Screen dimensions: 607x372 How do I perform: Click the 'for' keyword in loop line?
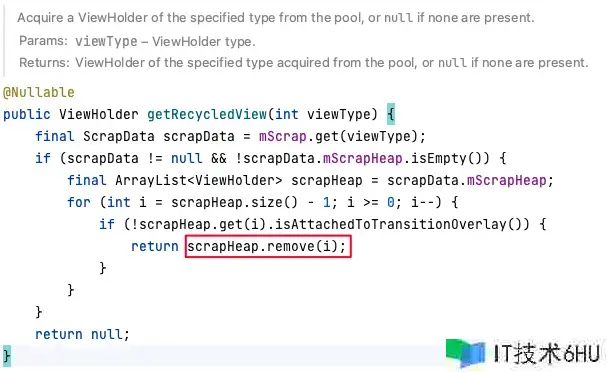click(79, 202)
